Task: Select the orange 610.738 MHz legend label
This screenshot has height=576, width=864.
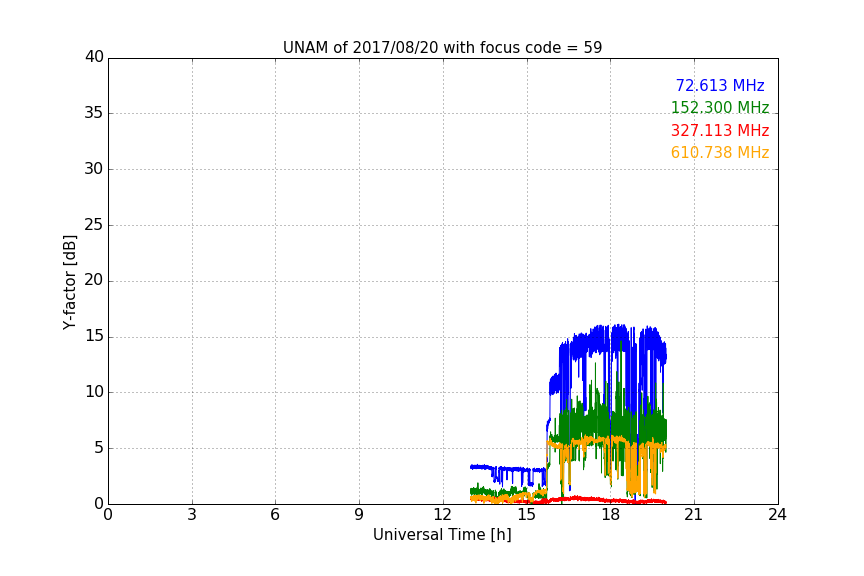Action: [720, 153]
